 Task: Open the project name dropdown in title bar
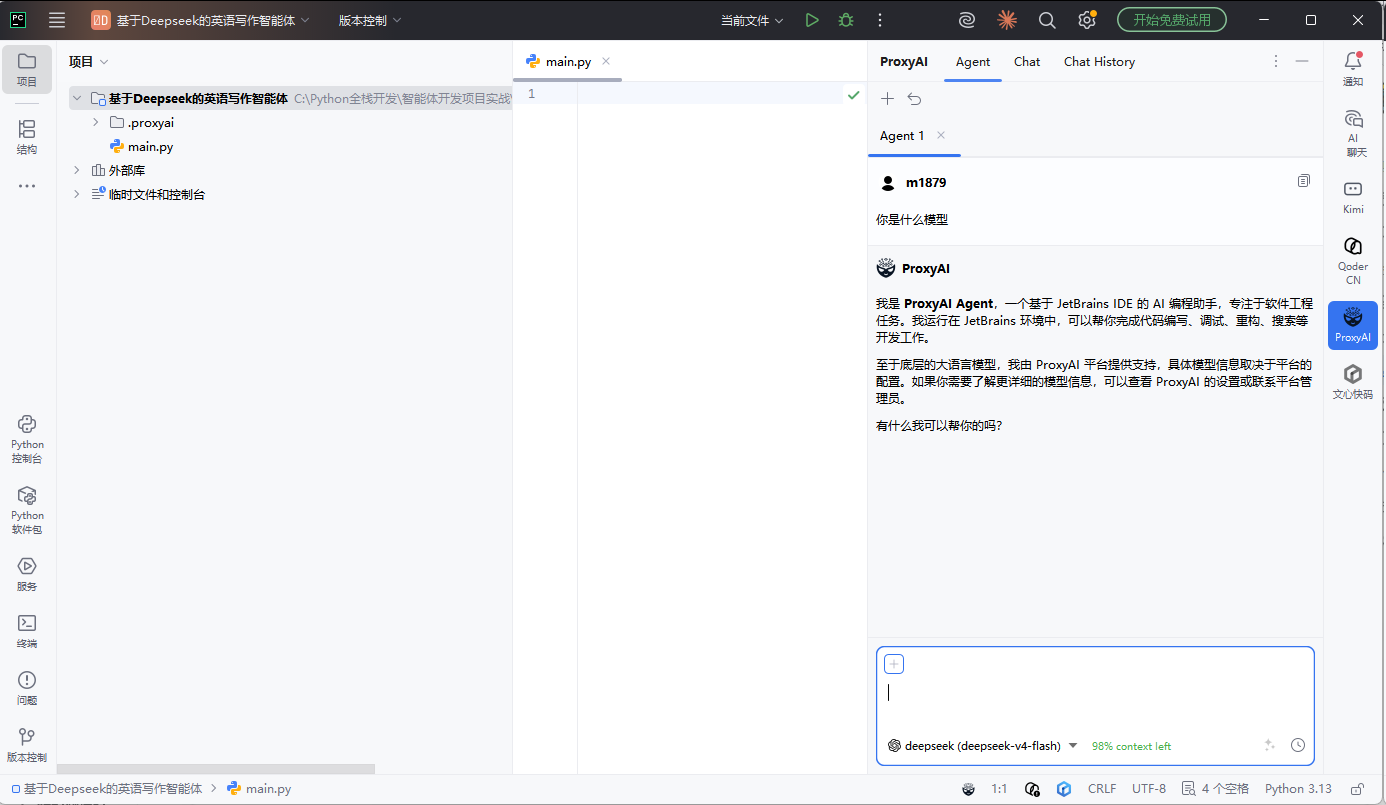point(201,20)
